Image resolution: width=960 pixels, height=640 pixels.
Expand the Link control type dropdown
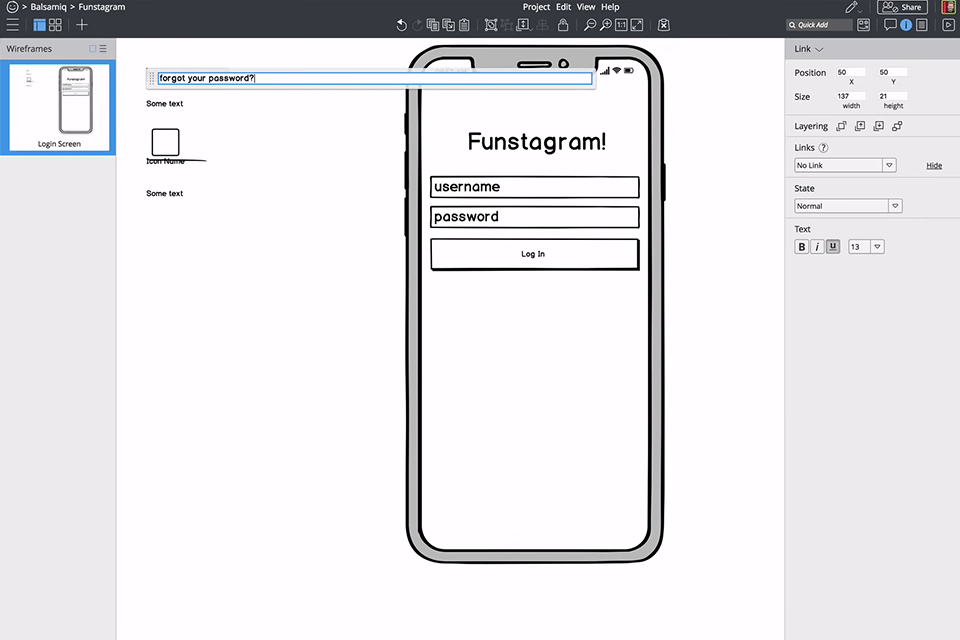coord(809,49)
